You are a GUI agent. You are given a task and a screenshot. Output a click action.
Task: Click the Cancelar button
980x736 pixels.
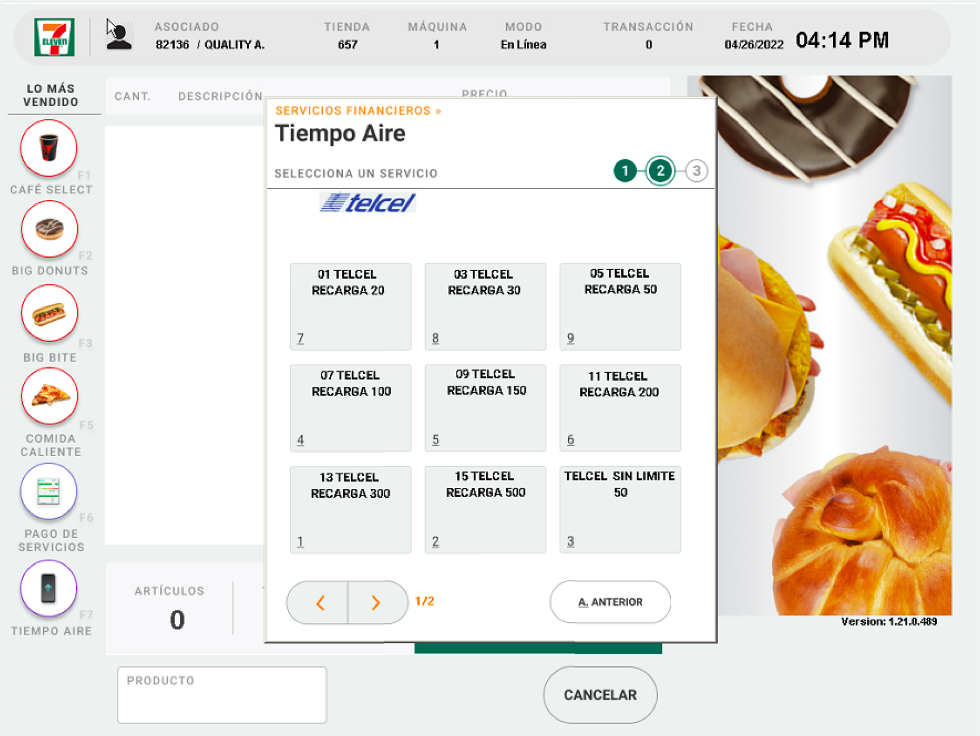point(600,695)
